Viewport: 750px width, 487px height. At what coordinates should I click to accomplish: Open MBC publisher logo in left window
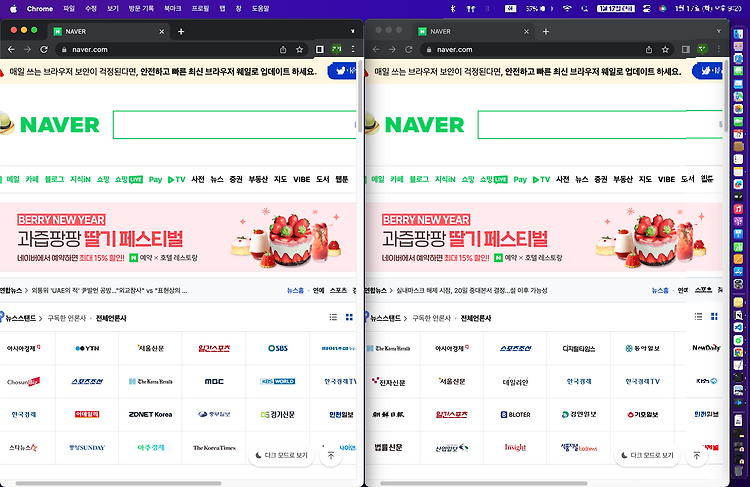coord(214,381)
